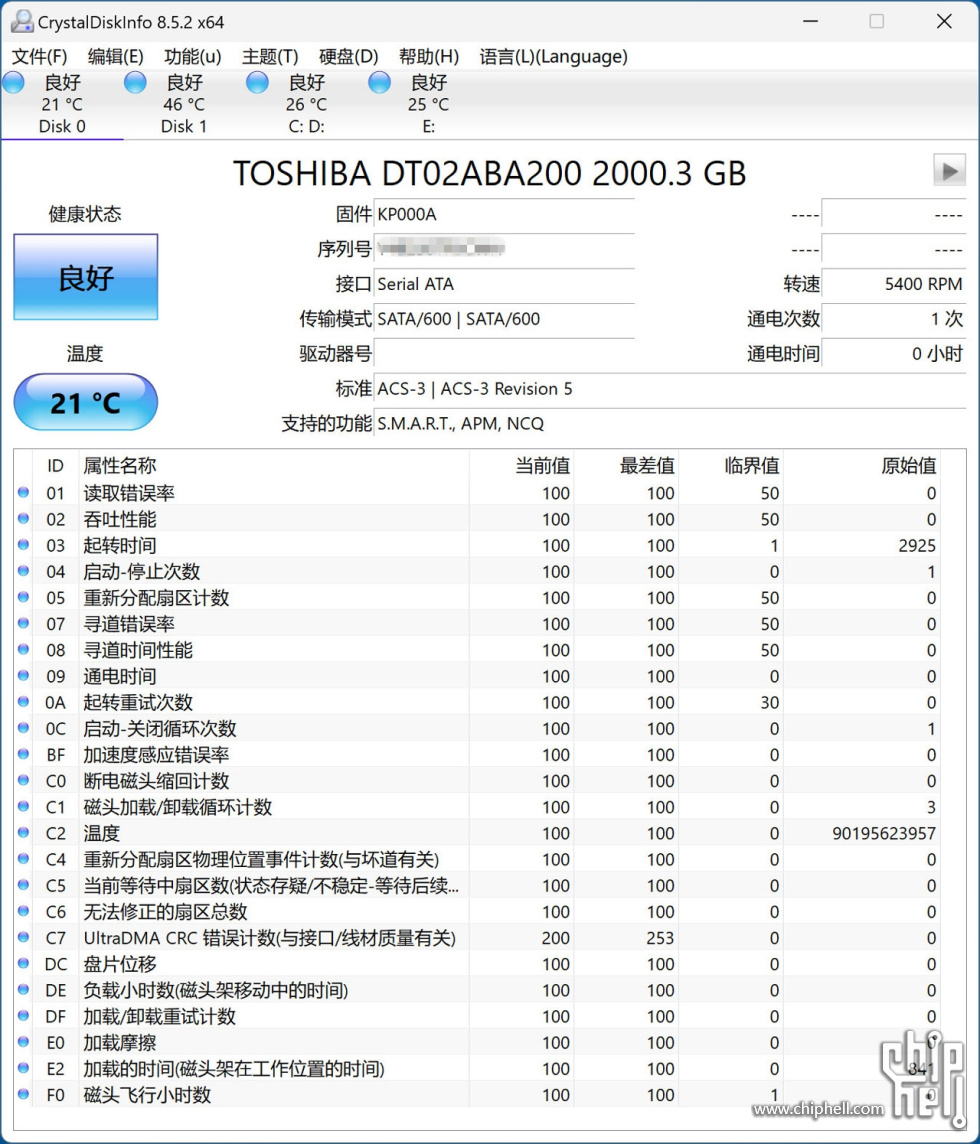Select the E: drive tab

point(428,104)
